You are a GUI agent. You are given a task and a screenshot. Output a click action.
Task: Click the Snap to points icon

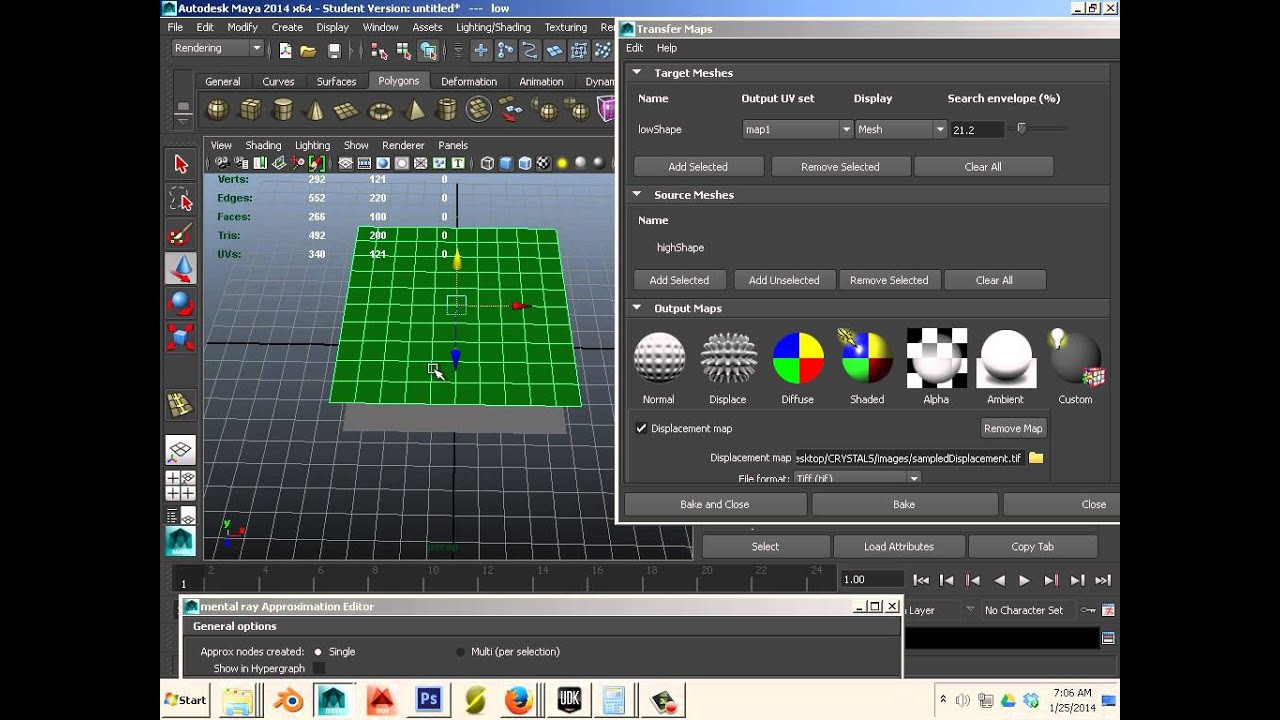click(x=530, y=50)
